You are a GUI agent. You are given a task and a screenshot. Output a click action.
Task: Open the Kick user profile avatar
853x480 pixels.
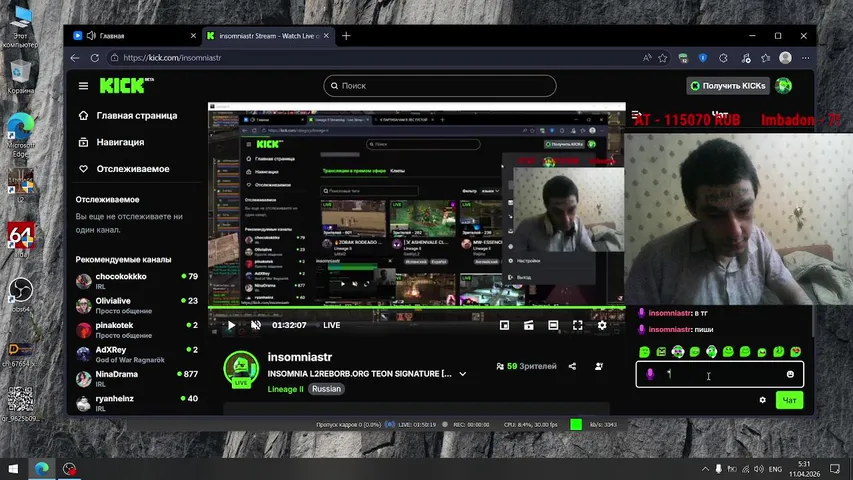783,86
